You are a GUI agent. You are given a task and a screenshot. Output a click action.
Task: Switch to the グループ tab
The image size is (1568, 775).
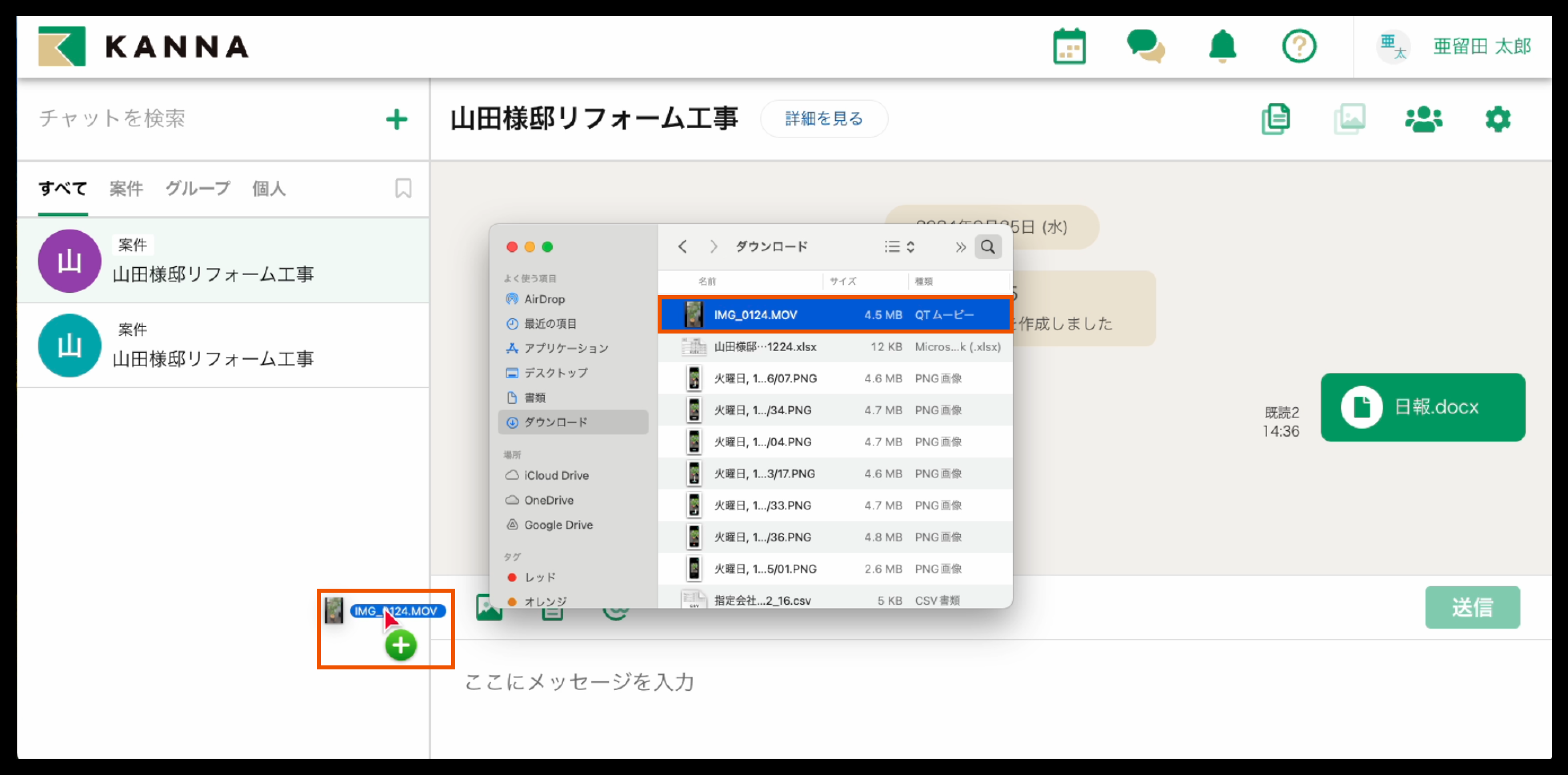tap(198, 189)
